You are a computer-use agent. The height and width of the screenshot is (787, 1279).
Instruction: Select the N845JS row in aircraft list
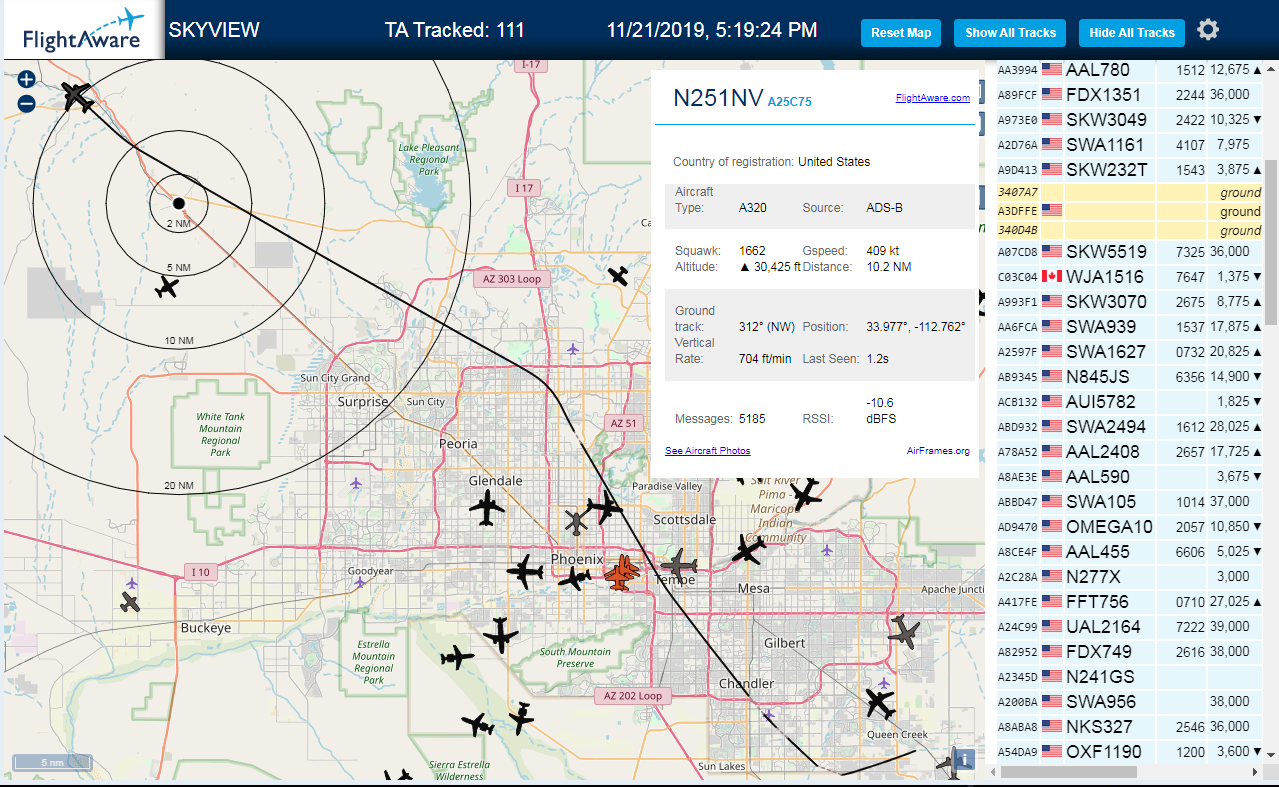(x=1129, y=377)
